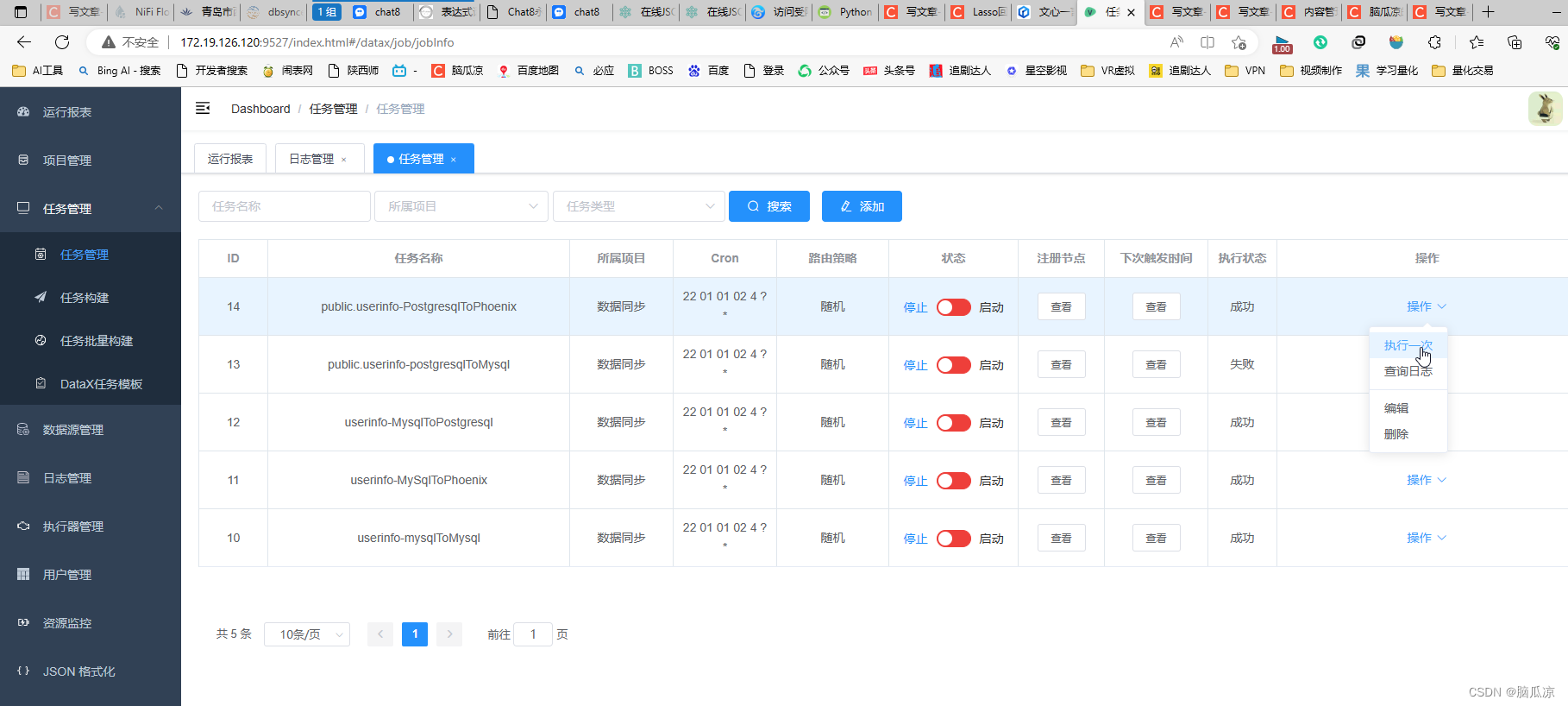Click job name userinfo-MysqlToPostgresql
1568x706 pixels.
[419, 422]
